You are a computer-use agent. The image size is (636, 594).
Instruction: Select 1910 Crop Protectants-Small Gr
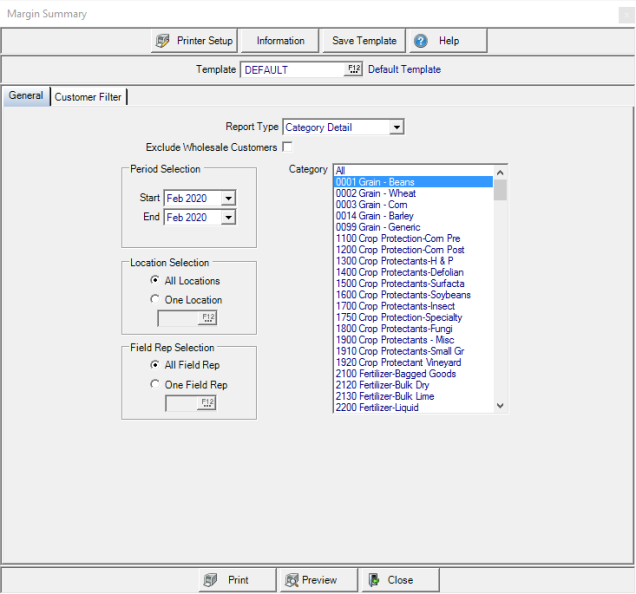coord(413,351)
